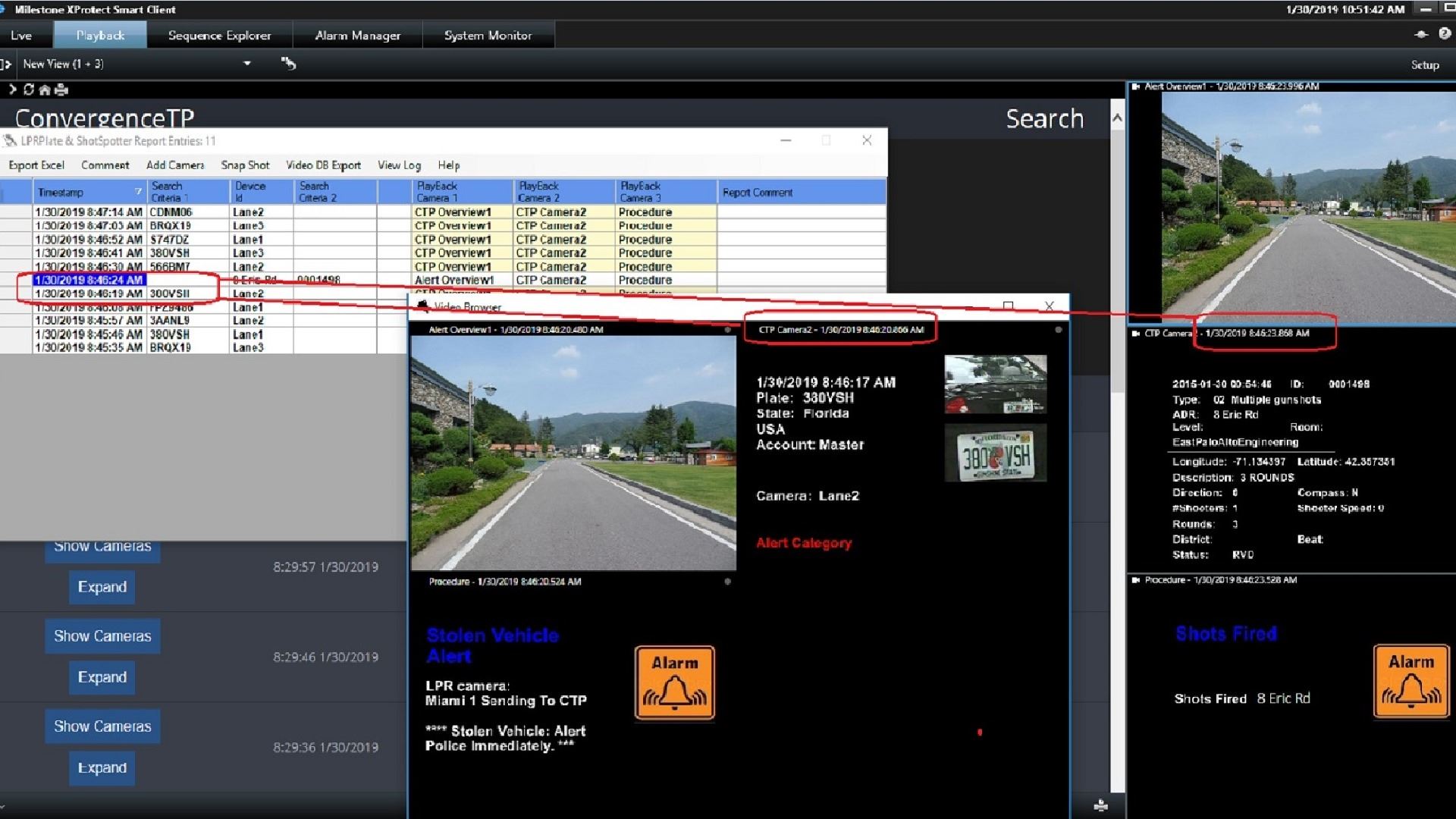Click the Alert Overview1 road video in Video Browser

(x=573, y=453)
